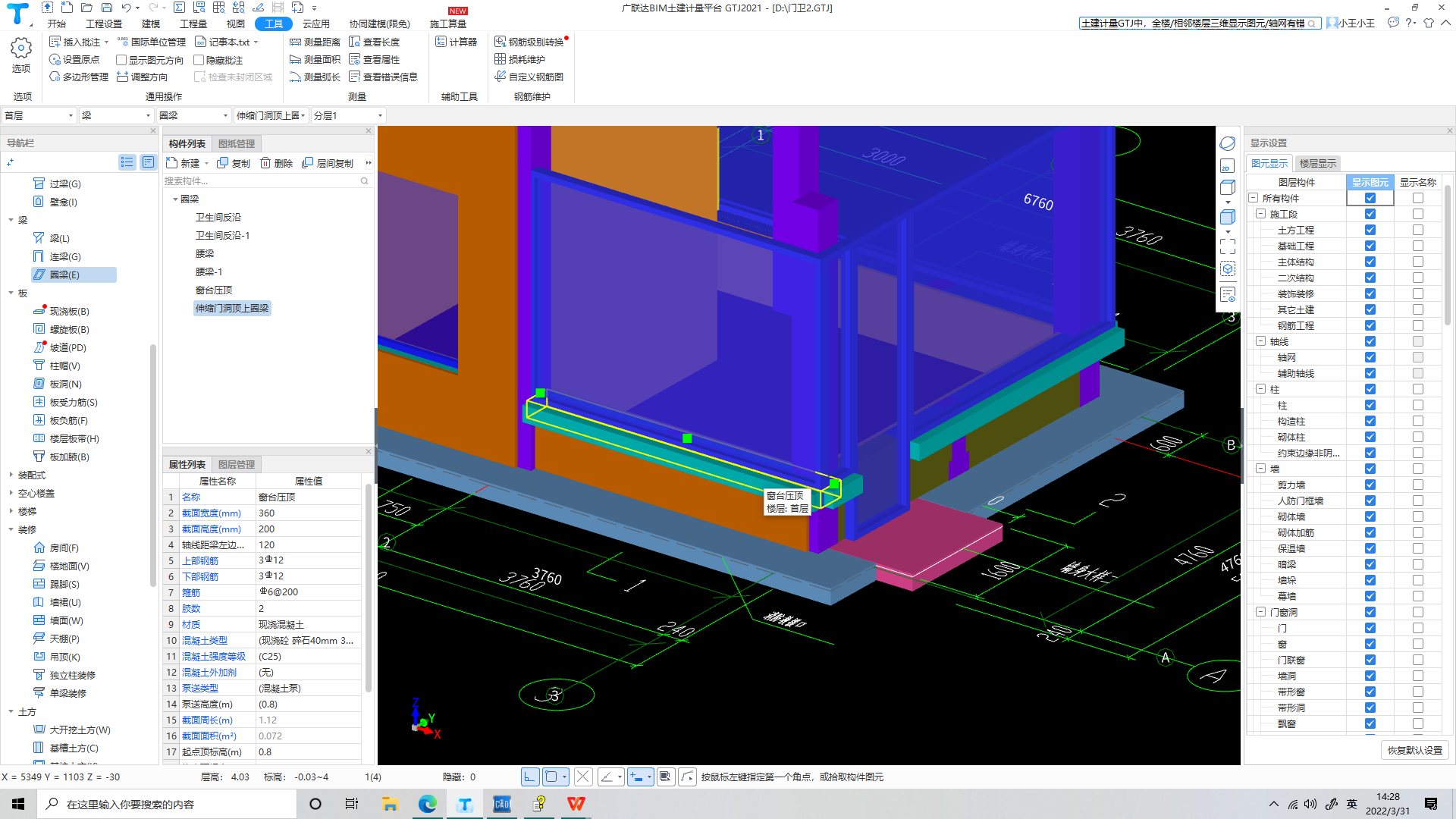
Task: Select 窗台压顶 in component list
Action: [214, 290]
